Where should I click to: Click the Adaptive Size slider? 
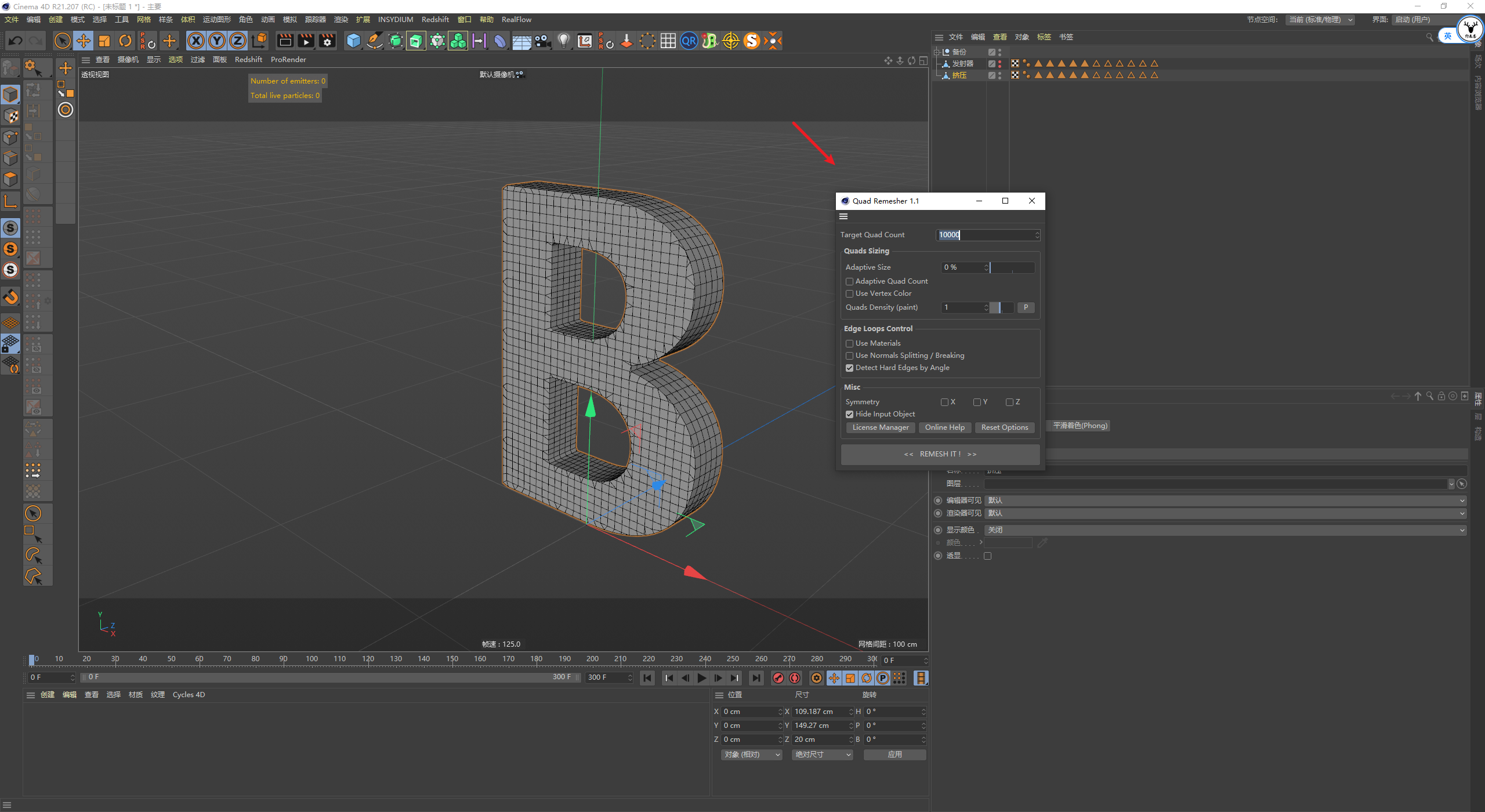[1012, 267]
